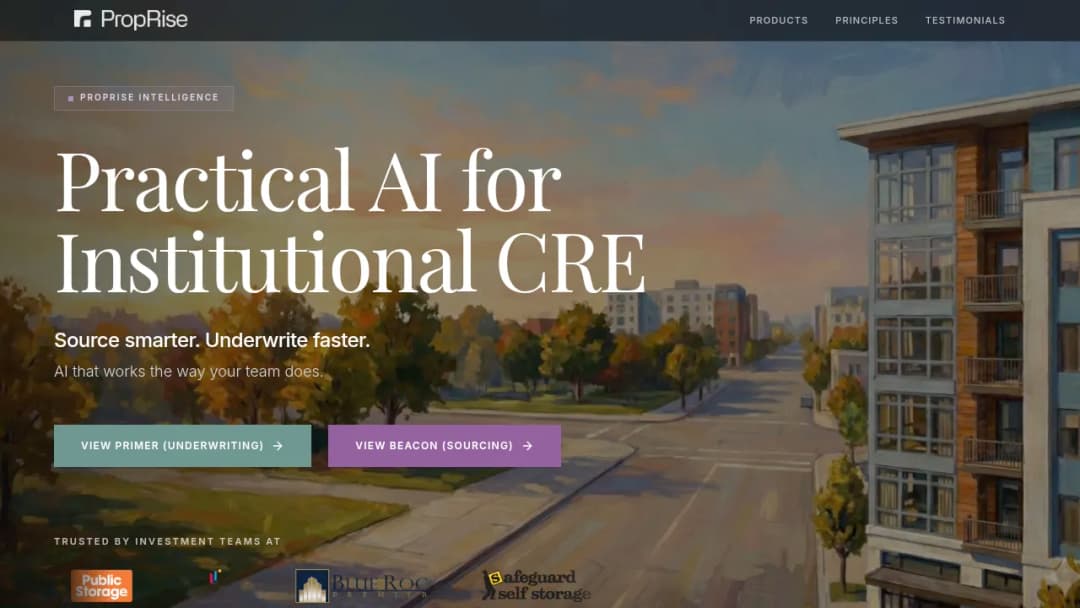Click the 'Source smarter. Underwrite faster.' text

point(212,340)
